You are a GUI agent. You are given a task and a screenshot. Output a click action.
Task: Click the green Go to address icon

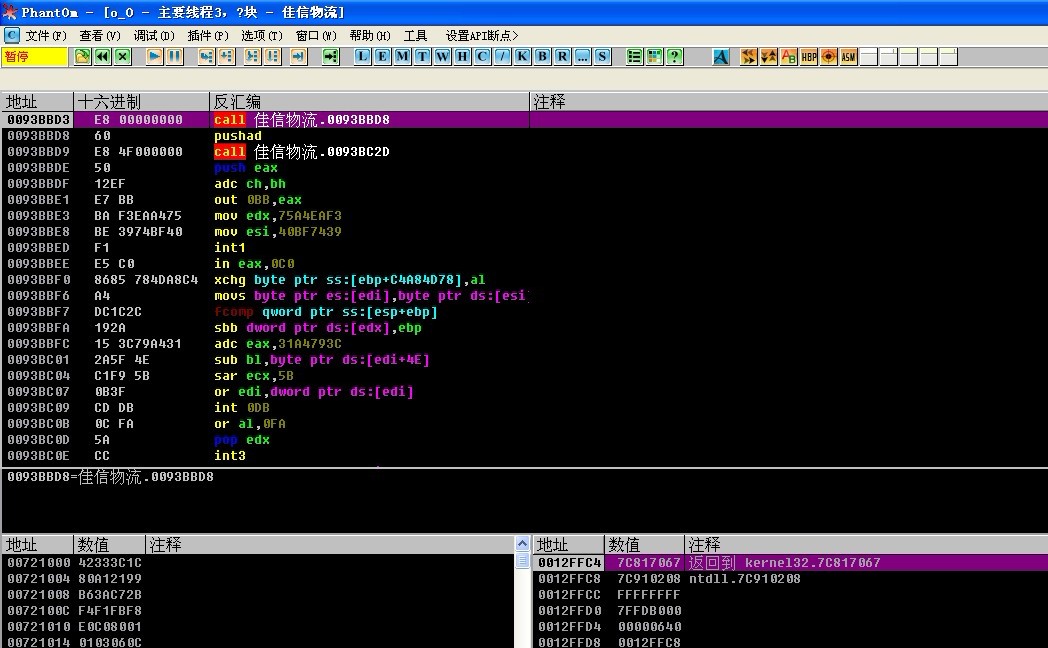pyautogui.click(x=330, y=57)
